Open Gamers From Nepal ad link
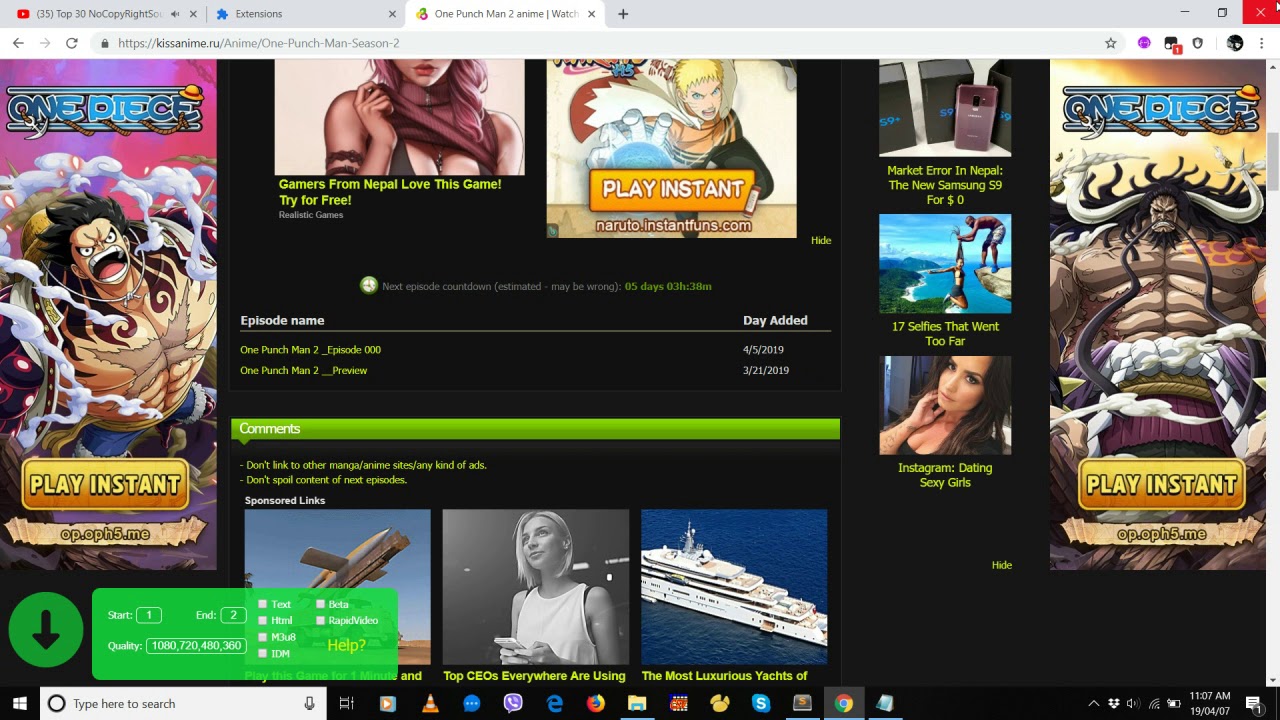1280x720 pixels. tap(390, 192)
